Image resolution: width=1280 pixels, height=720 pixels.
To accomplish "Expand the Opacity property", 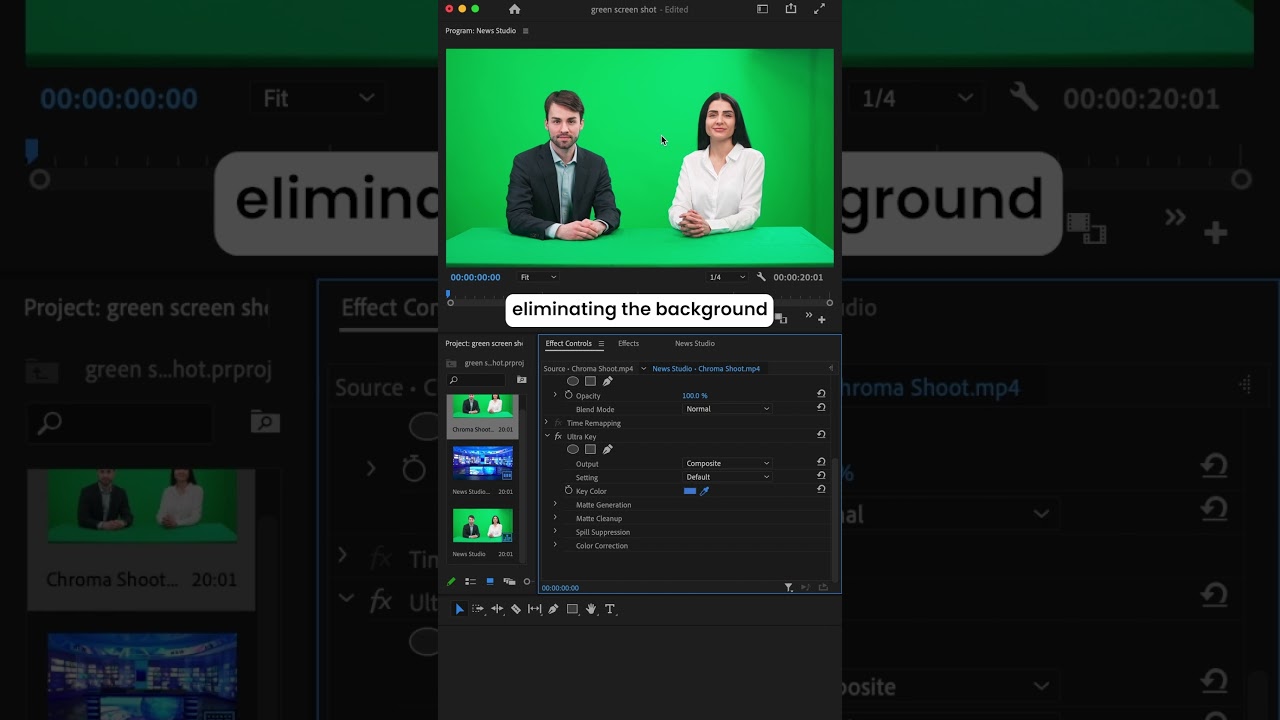I will (555, 395).
